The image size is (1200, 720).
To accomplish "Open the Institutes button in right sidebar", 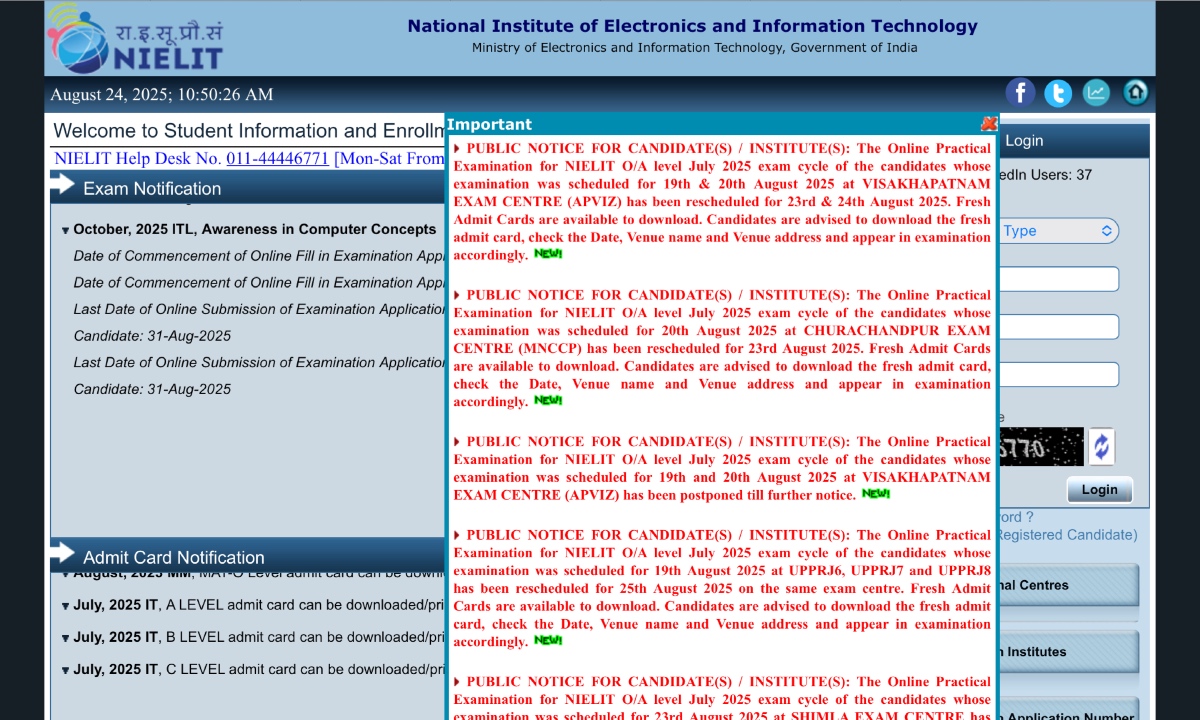I will tap(1068, 652).
